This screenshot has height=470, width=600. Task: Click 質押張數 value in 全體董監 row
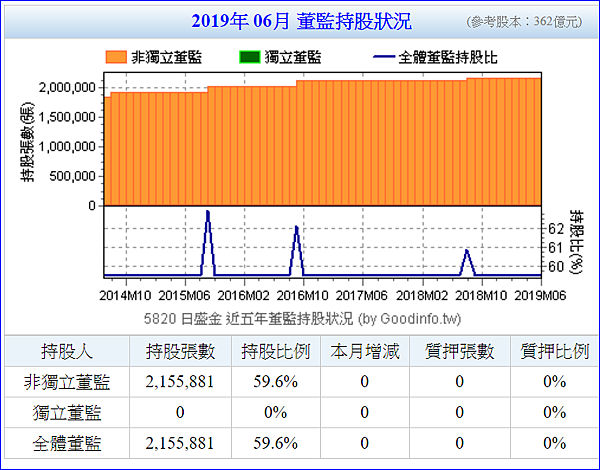(x=460, y=443)
